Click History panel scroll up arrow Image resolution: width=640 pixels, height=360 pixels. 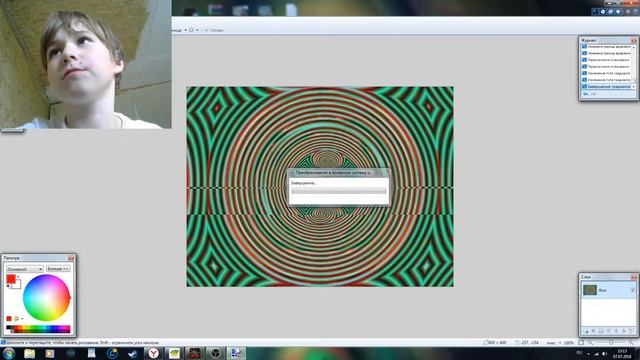[x=634, y=47]
